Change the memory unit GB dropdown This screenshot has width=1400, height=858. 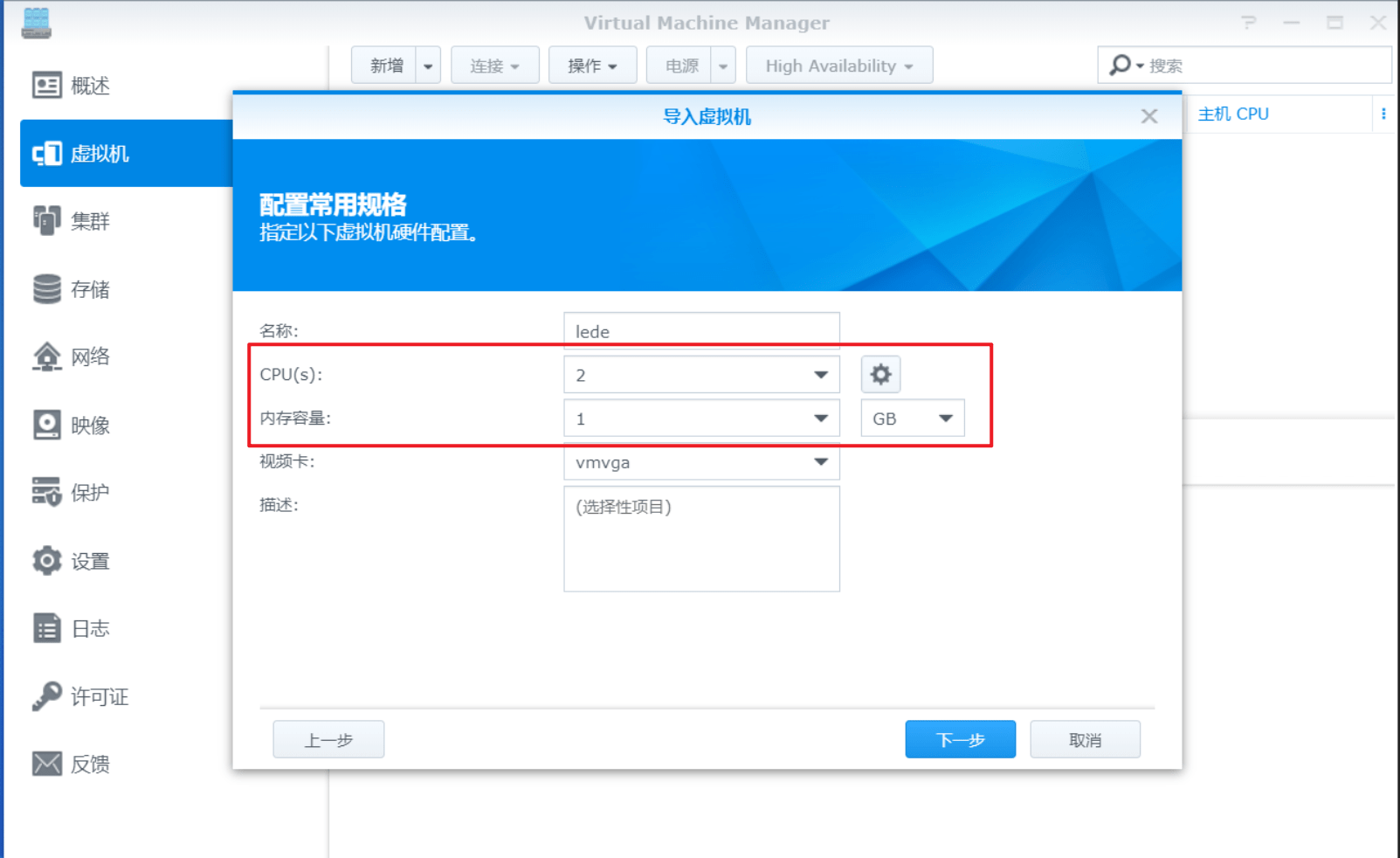click(913, 419)
